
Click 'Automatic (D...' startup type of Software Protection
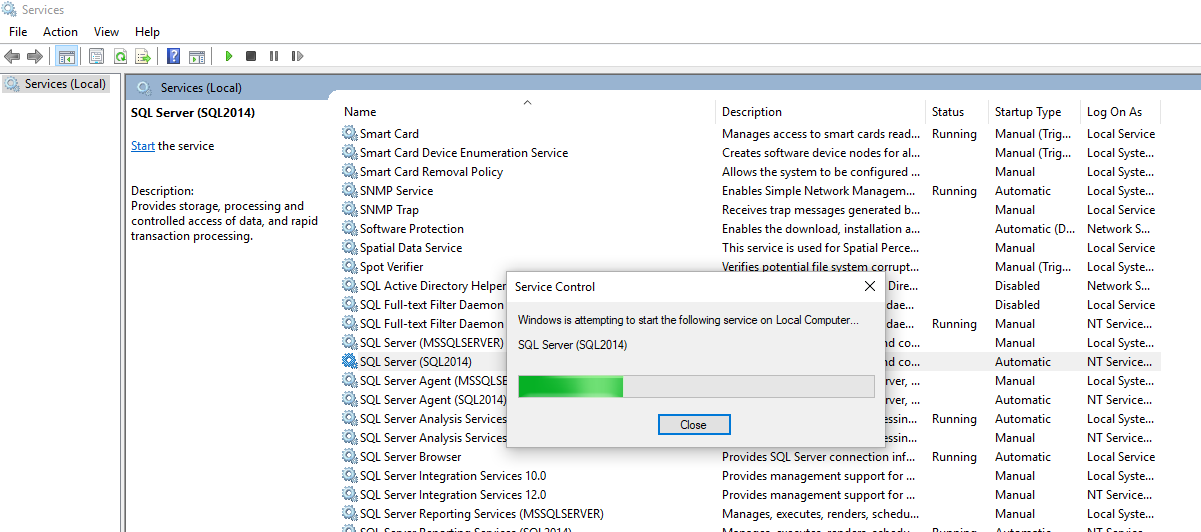[x=1036, y=229]
